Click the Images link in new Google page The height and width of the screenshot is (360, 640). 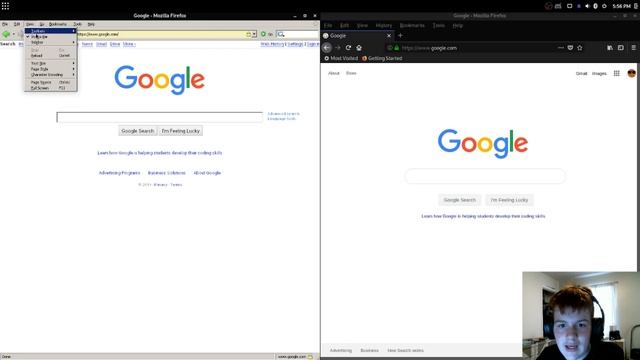point(599,74)
